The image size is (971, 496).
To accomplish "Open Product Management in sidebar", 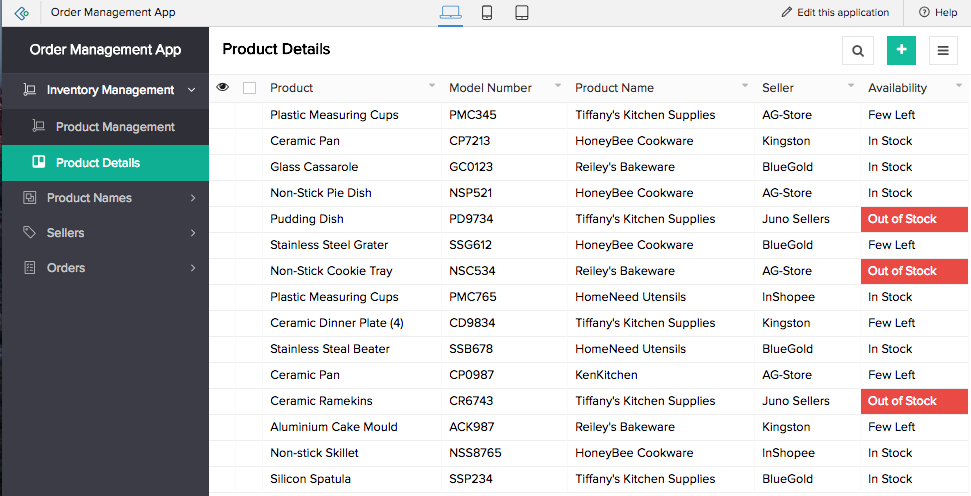I will (x=115, y=127).
